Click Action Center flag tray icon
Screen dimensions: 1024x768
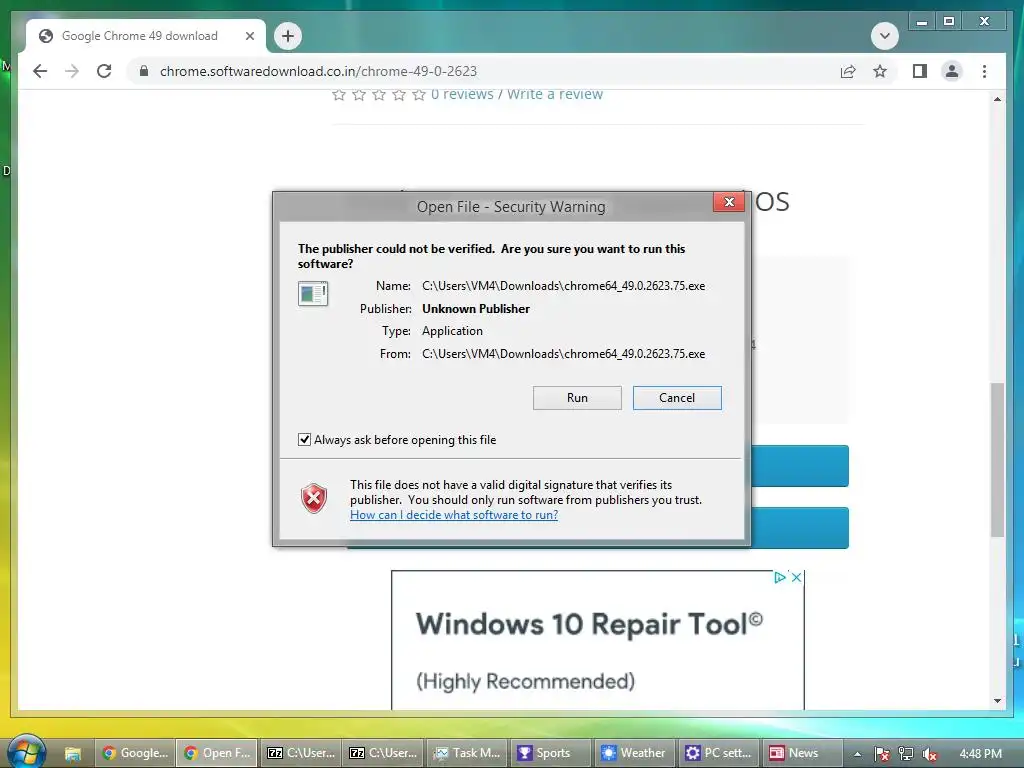882,754
